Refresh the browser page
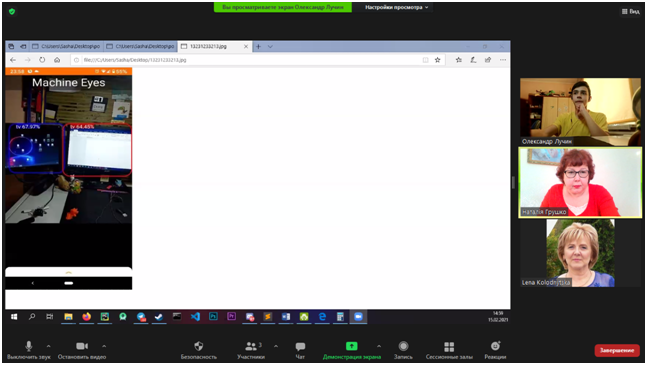647x365 pixels. click(x=42, y=60)
